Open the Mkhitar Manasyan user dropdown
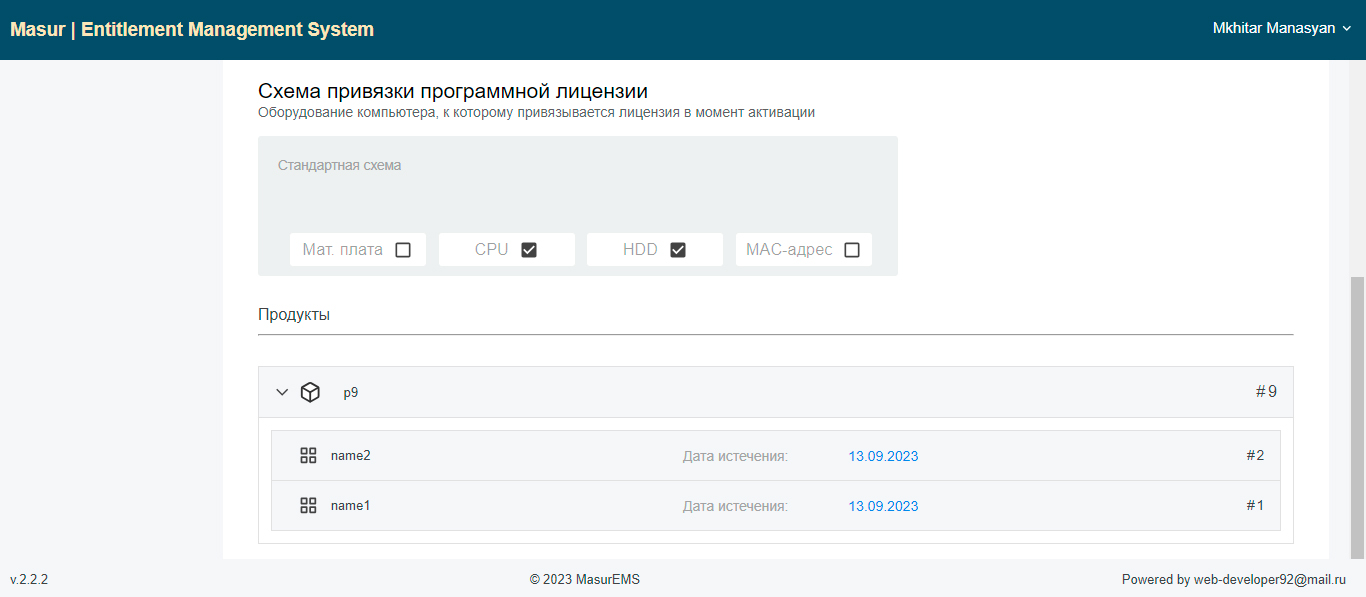Screen dimensions: 1366x597 coord(1282,28)
